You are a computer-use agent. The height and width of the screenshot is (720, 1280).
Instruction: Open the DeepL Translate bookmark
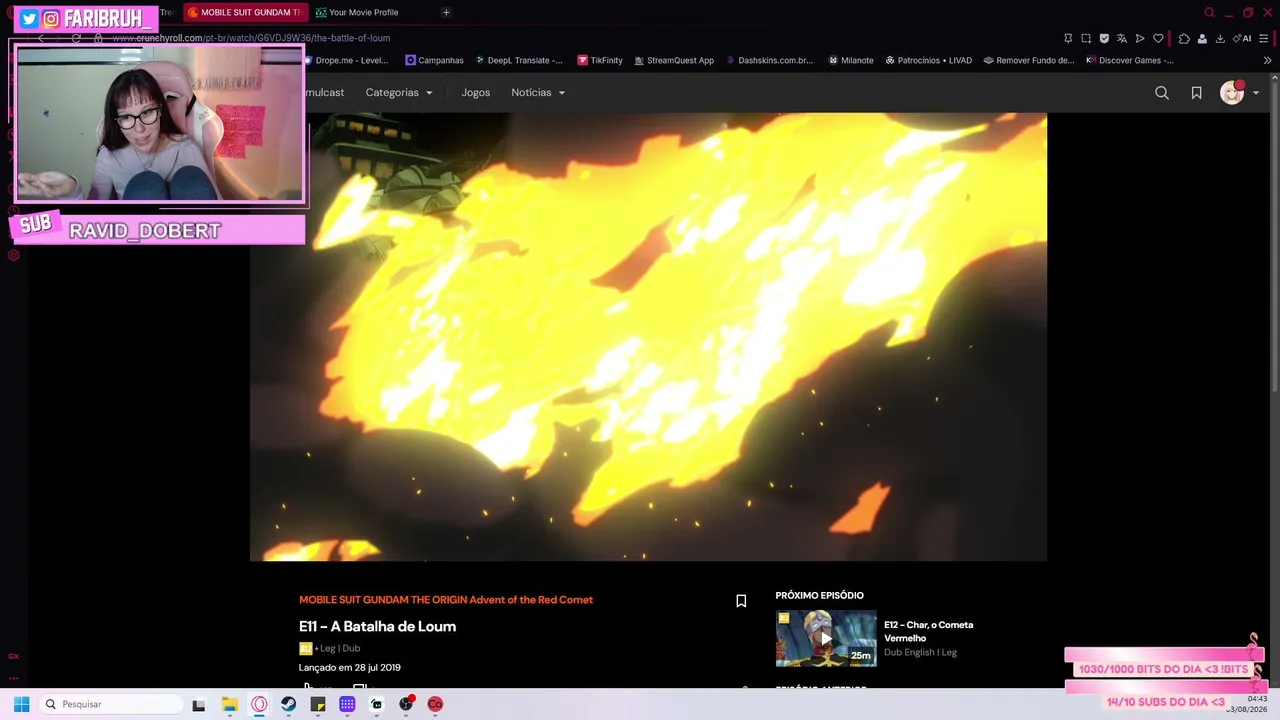[x=519, y=60]
